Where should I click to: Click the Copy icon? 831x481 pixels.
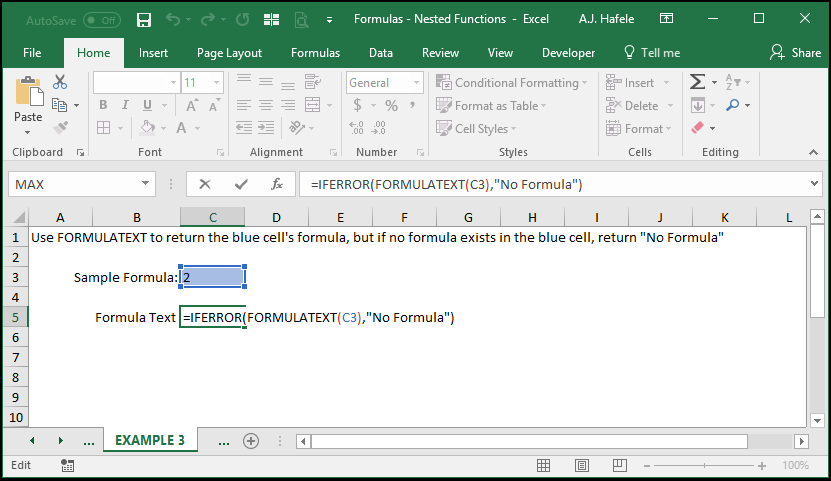point(59,105)
